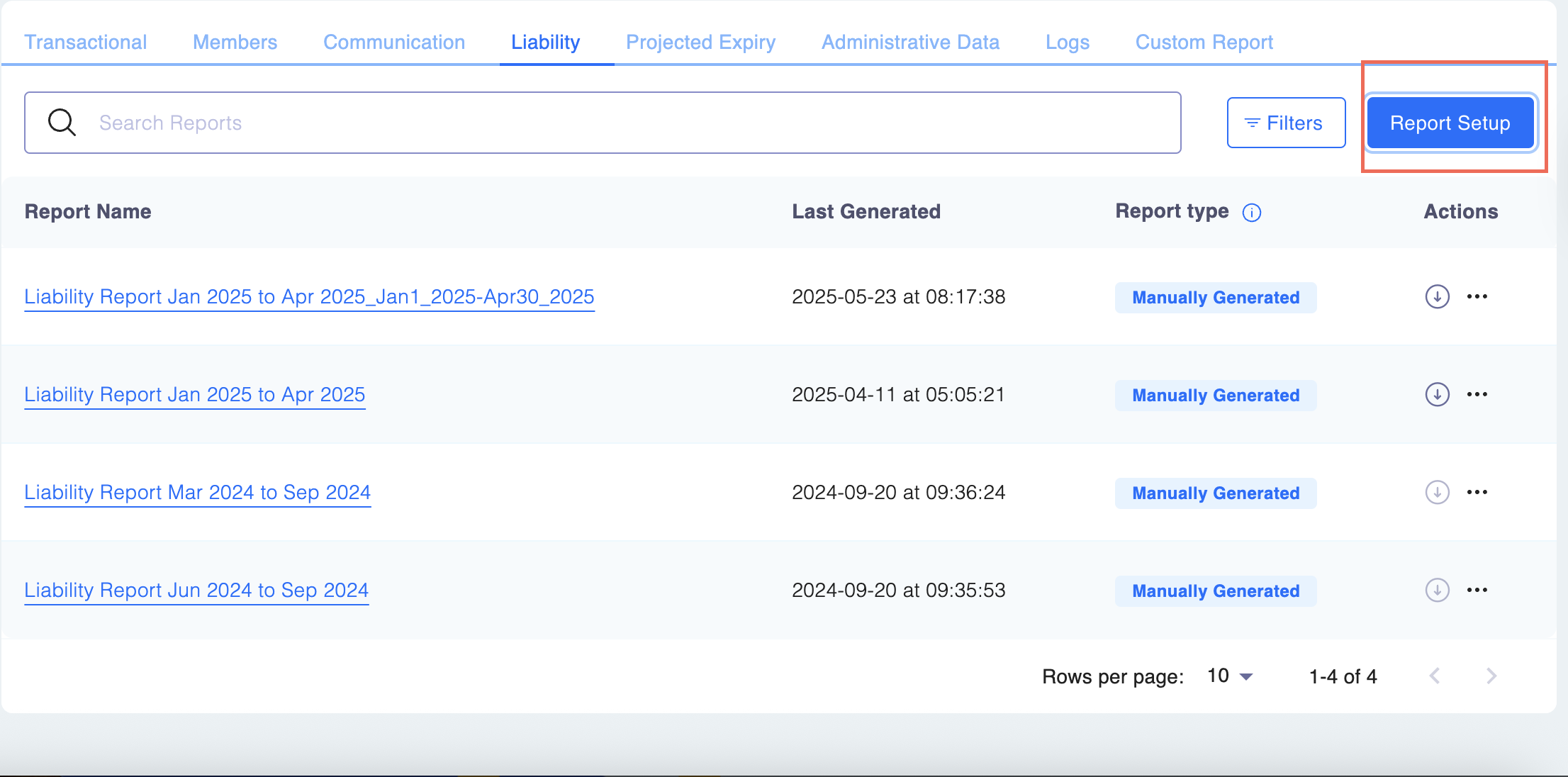The height and width of the screenshot is (777, 1568).
Task: Download Liability Report Jan 2025 to Apr 2025
Action: [x=1437, y=394]
